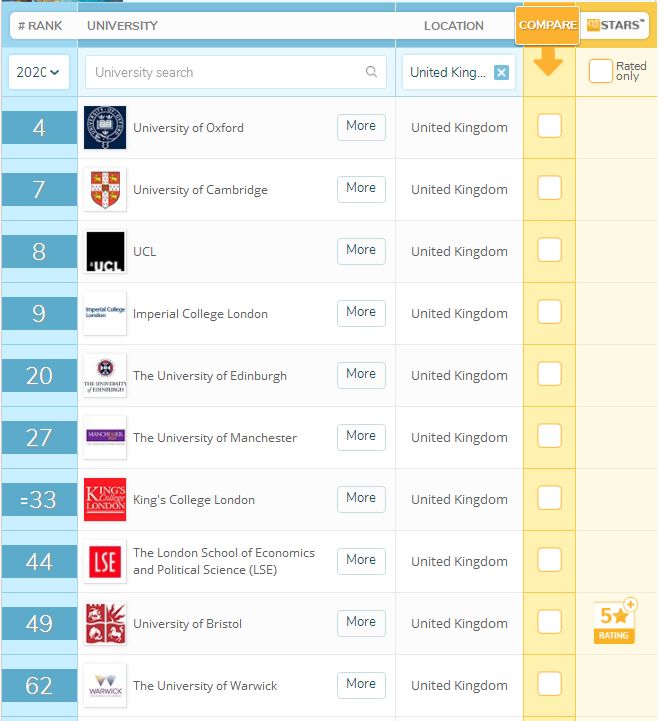Show More for King's College London
This screenshot has height=721, width=664.
point(361,499)
